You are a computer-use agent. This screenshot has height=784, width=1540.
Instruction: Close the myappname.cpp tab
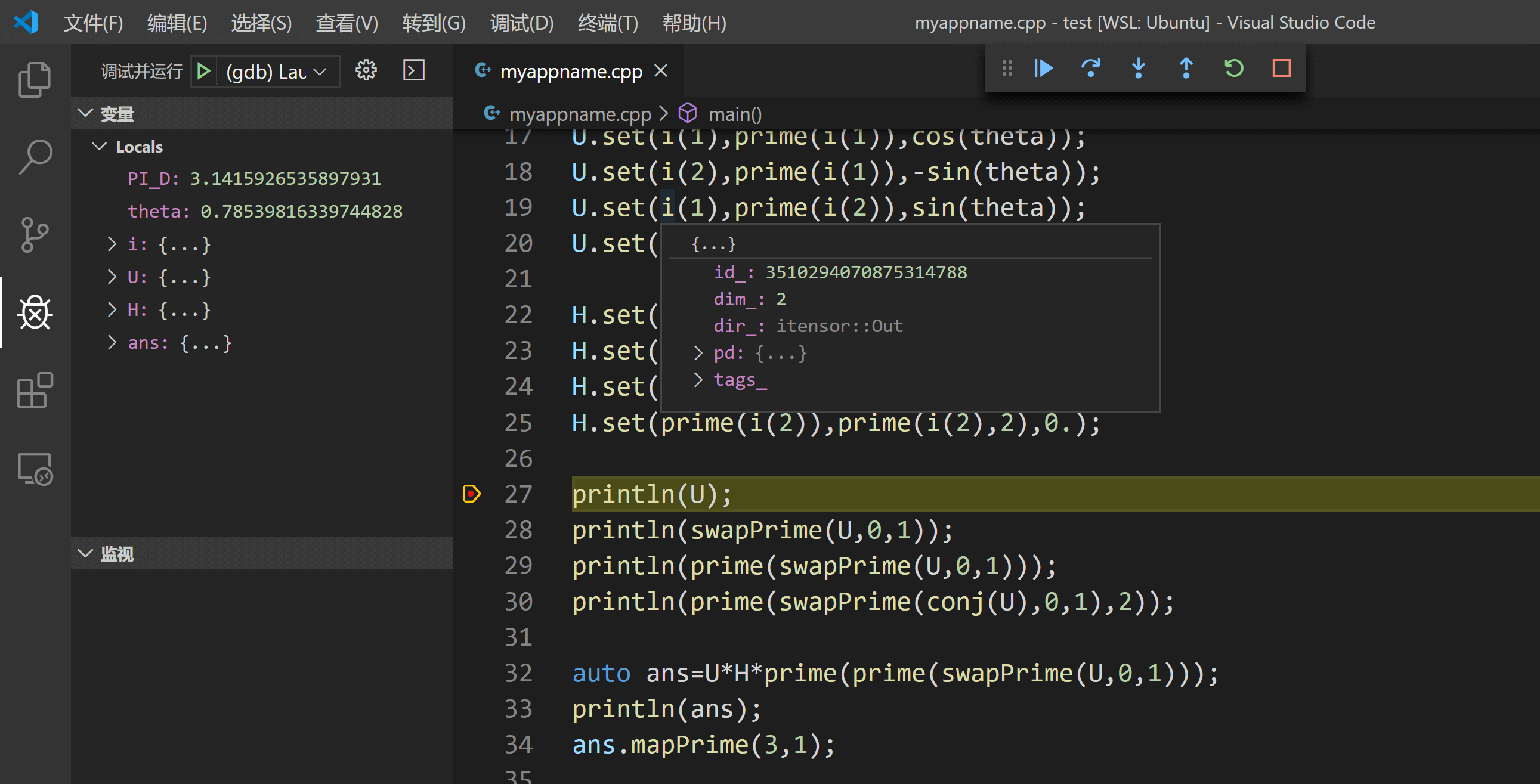pos(661,71)
